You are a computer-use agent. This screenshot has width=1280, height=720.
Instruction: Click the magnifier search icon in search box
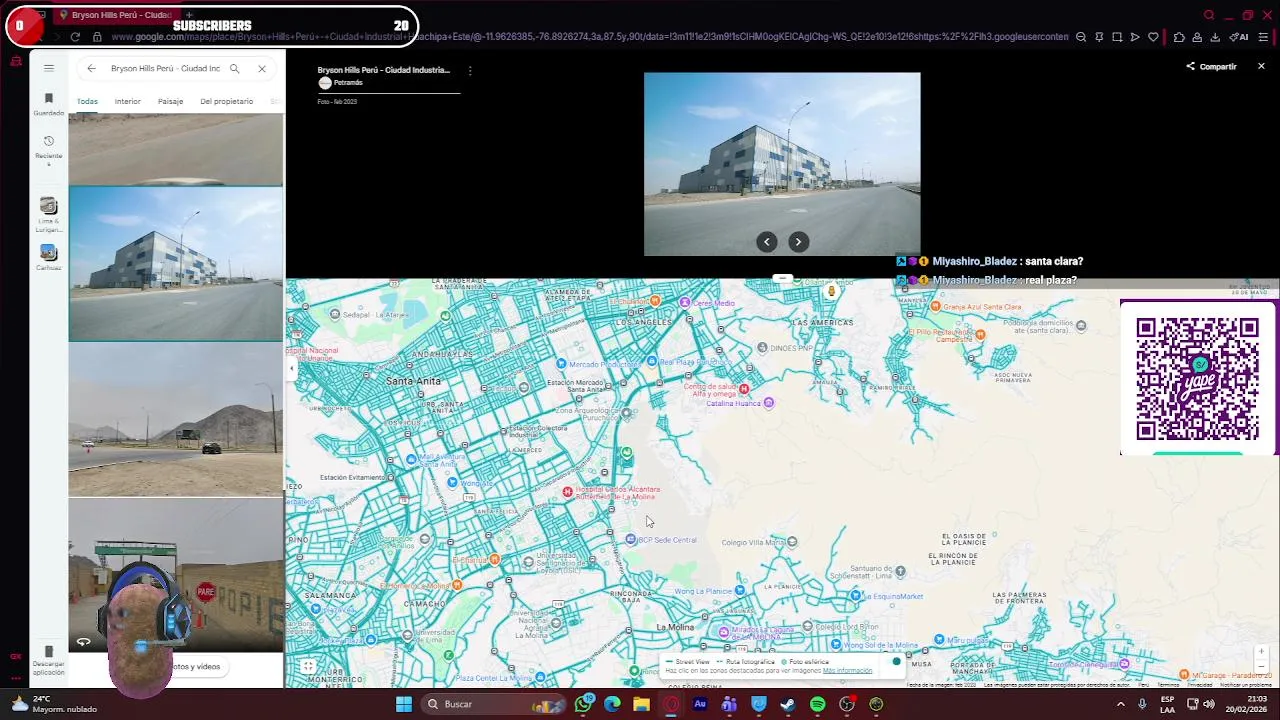[x=234, y=68]
